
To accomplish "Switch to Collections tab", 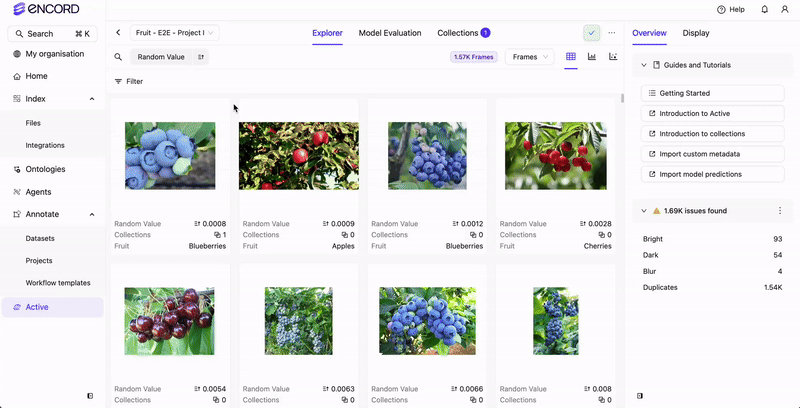I will 458,33.
